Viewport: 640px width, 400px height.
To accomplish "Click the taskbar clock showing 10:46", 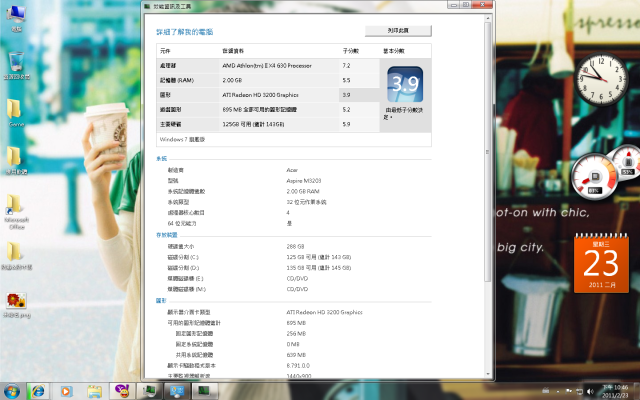I will [616, 391].
